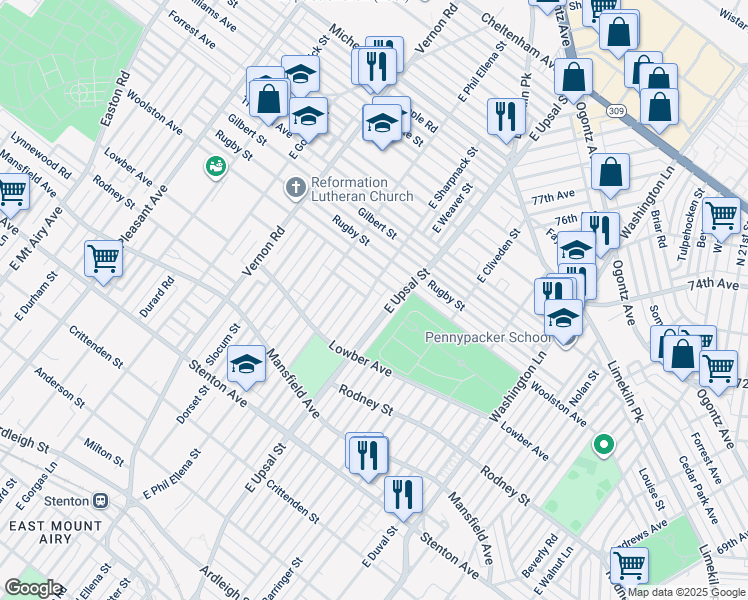Click the Anderson St street label
This screenshot has width=748, height=600.
[x=60, y=388]
